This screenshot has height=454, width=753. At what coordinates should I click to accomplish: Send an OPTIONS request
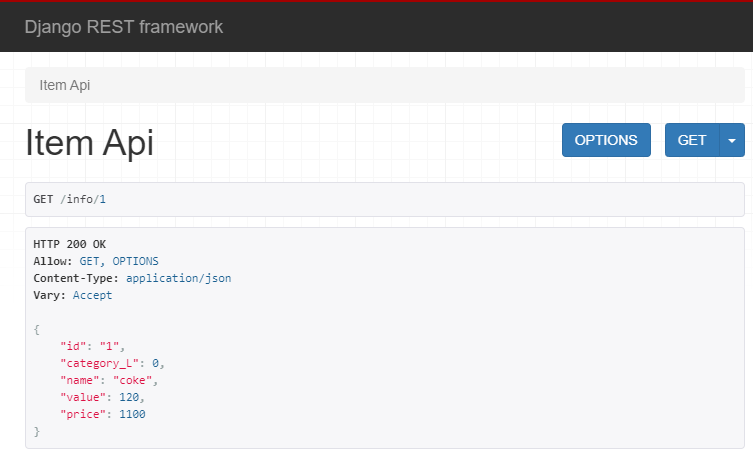(x=606, y=140)
